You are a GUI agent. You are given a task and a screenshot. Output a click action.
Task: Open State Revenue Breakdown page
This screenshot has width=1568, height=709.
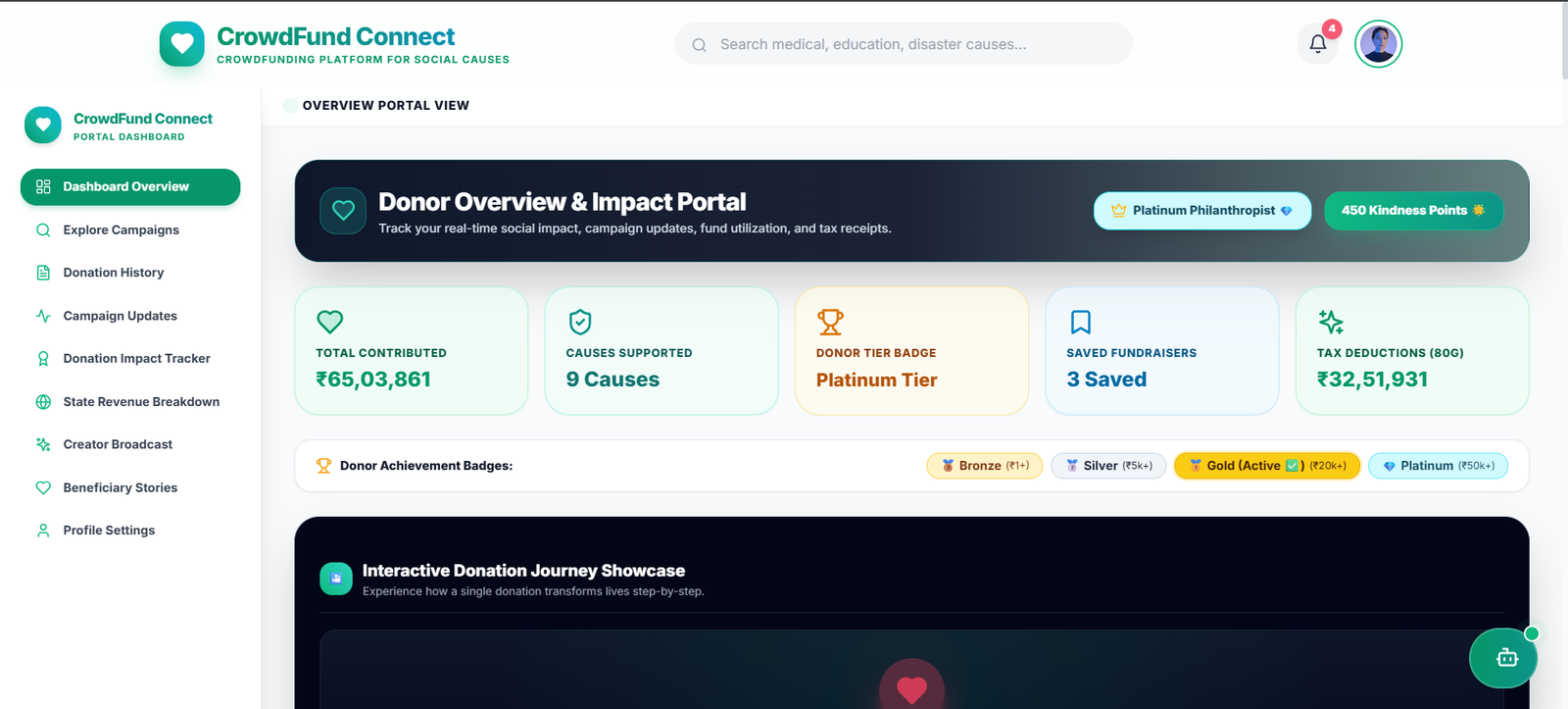tap(130, 402)
